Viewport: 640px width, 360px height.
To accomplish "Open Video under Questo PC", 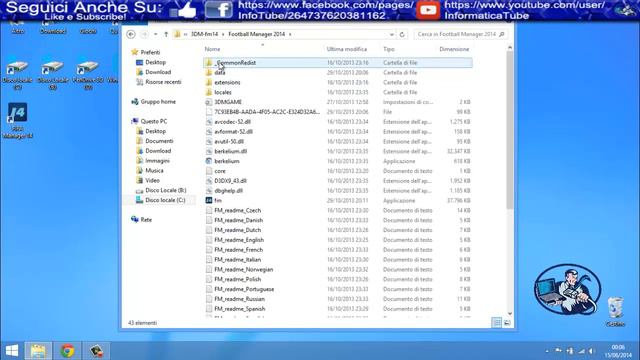I will (152, 180).
